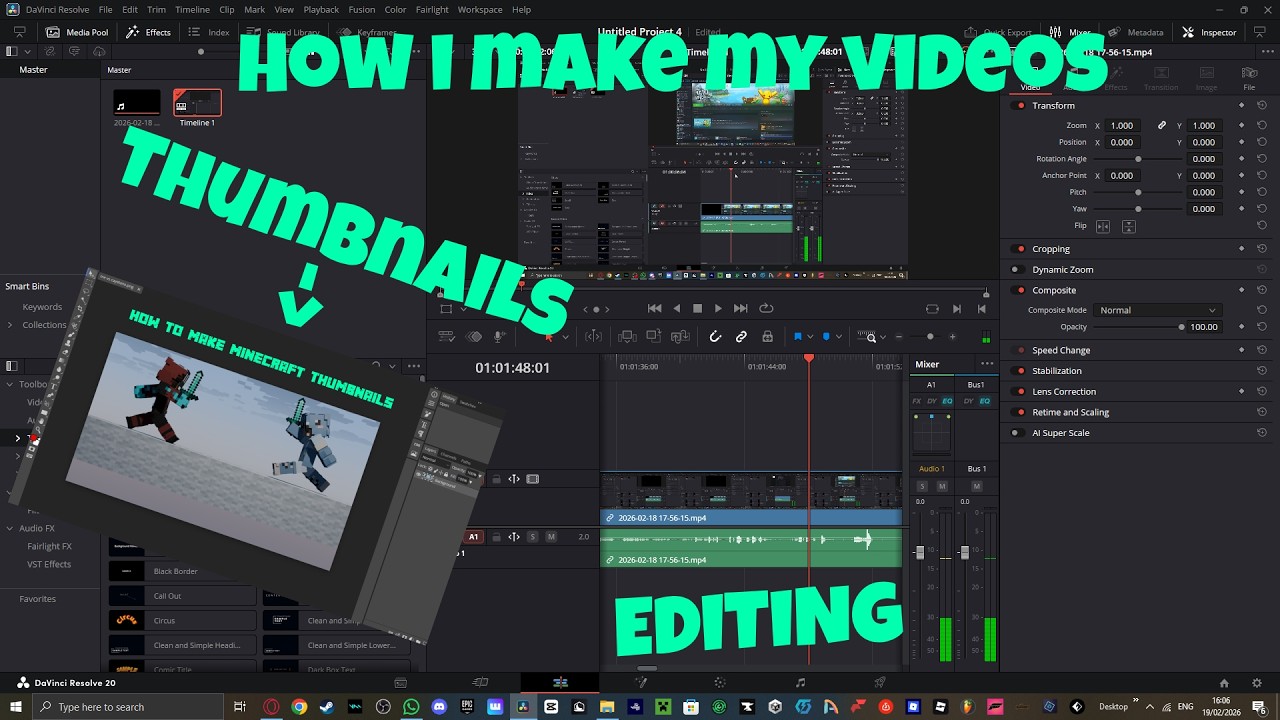Open the selection tool dropdown arrow
The image size is (1280, 720).
(564, 337)
